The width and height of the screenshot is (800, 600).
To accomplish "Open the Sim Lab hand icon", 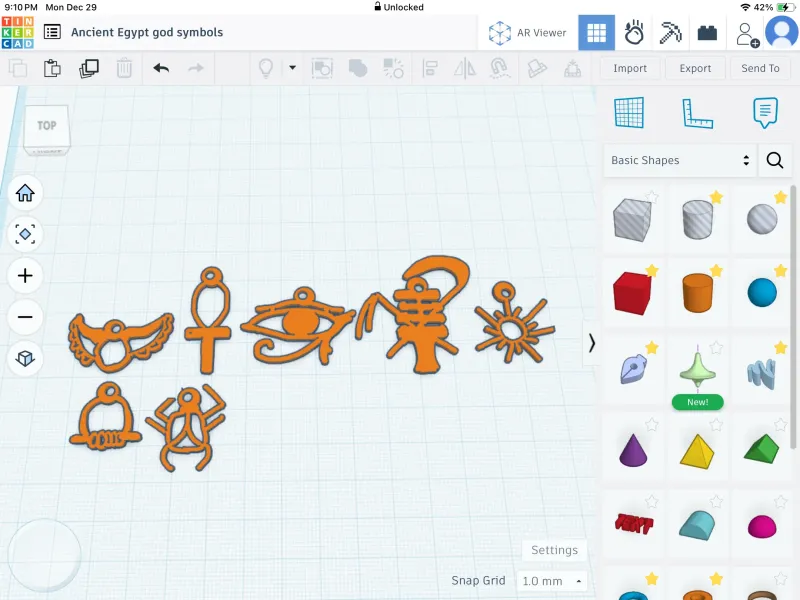I will coord(634,33).
